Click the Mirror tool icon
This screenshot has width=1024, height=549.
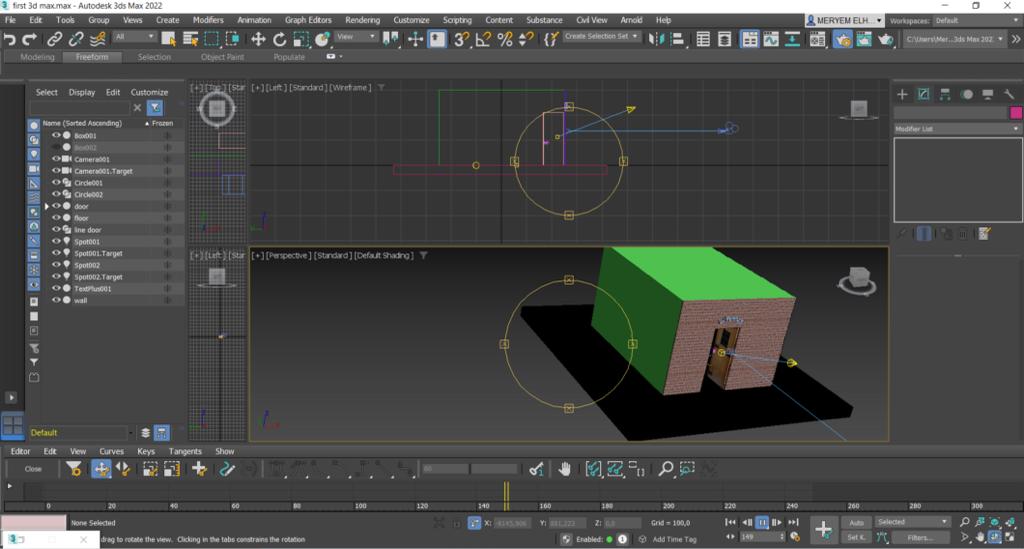(656, 39)
